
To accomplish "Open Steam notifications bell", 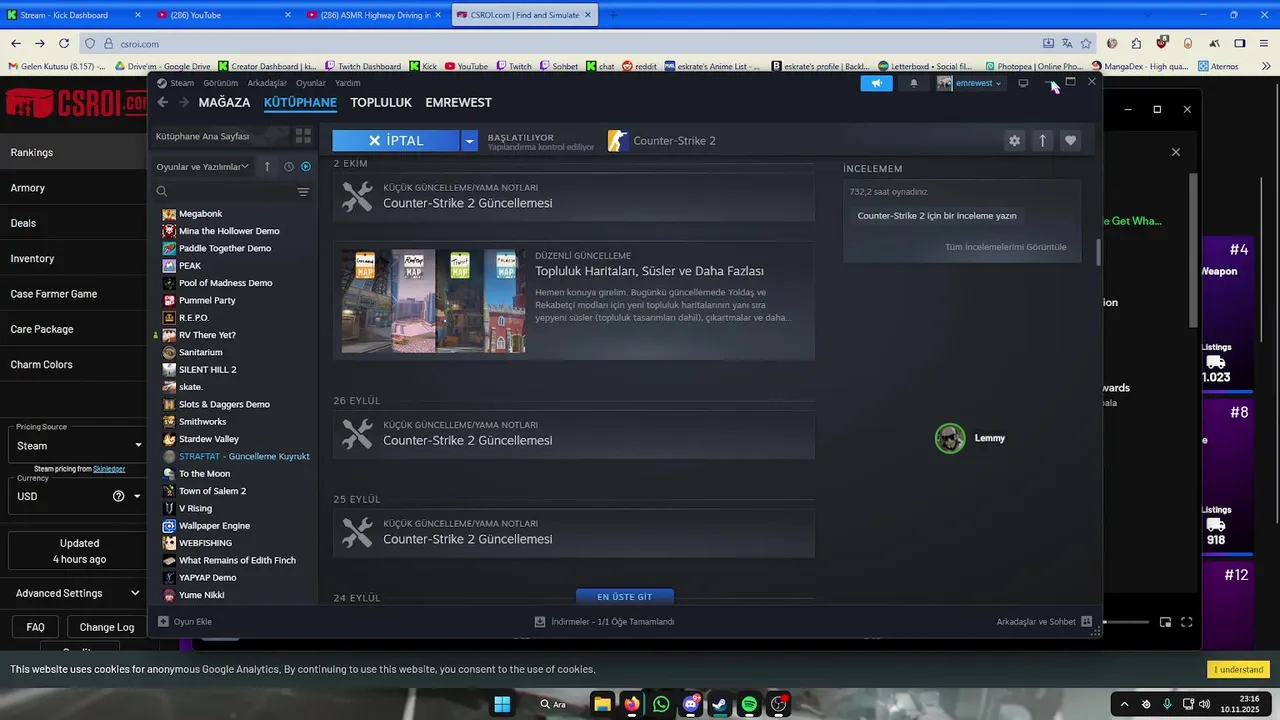I will (x=913, y=83).
